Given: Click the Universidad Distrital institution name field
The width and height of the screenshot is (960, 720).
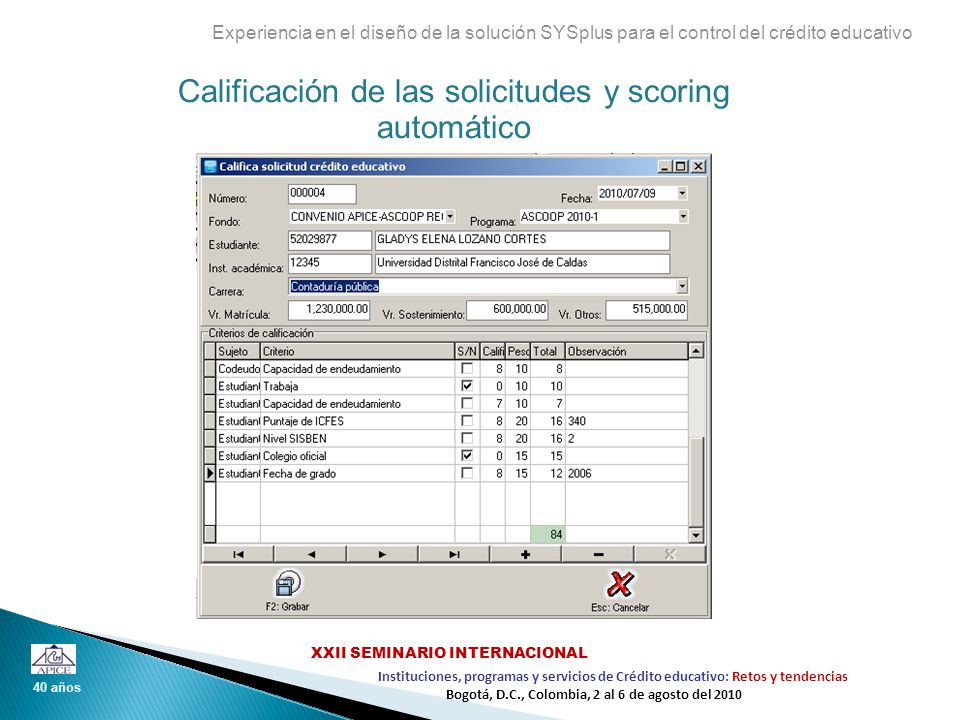Looking at the screenshot, I should click(522, 263).
